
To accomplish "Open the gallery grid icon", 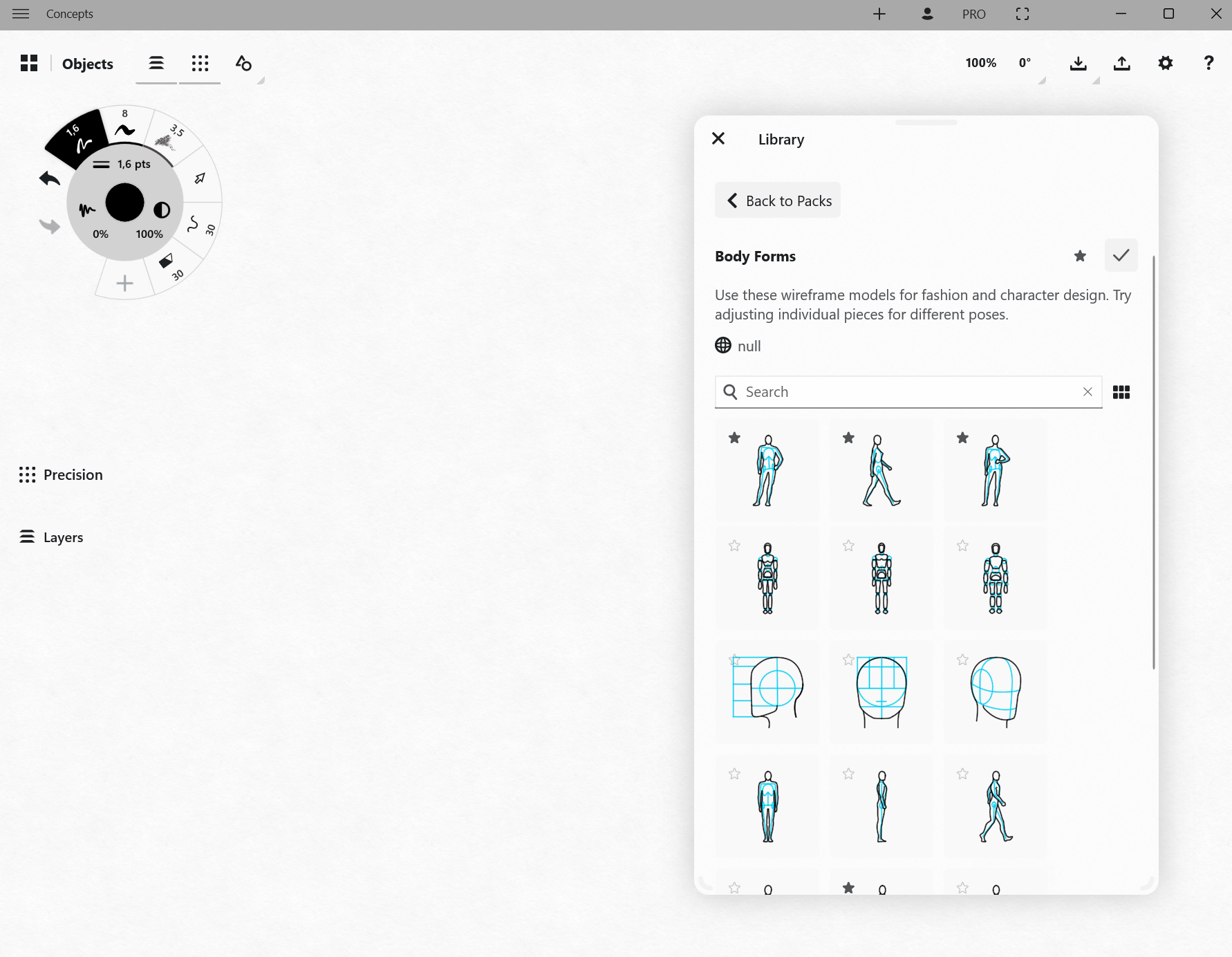I will click(29, 64).
